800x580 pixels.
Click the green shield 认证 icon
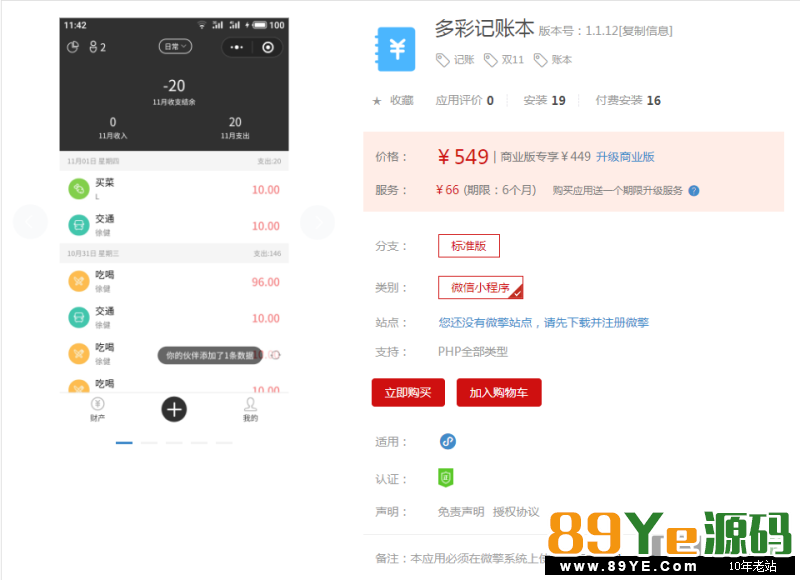[x=445, y=478]
